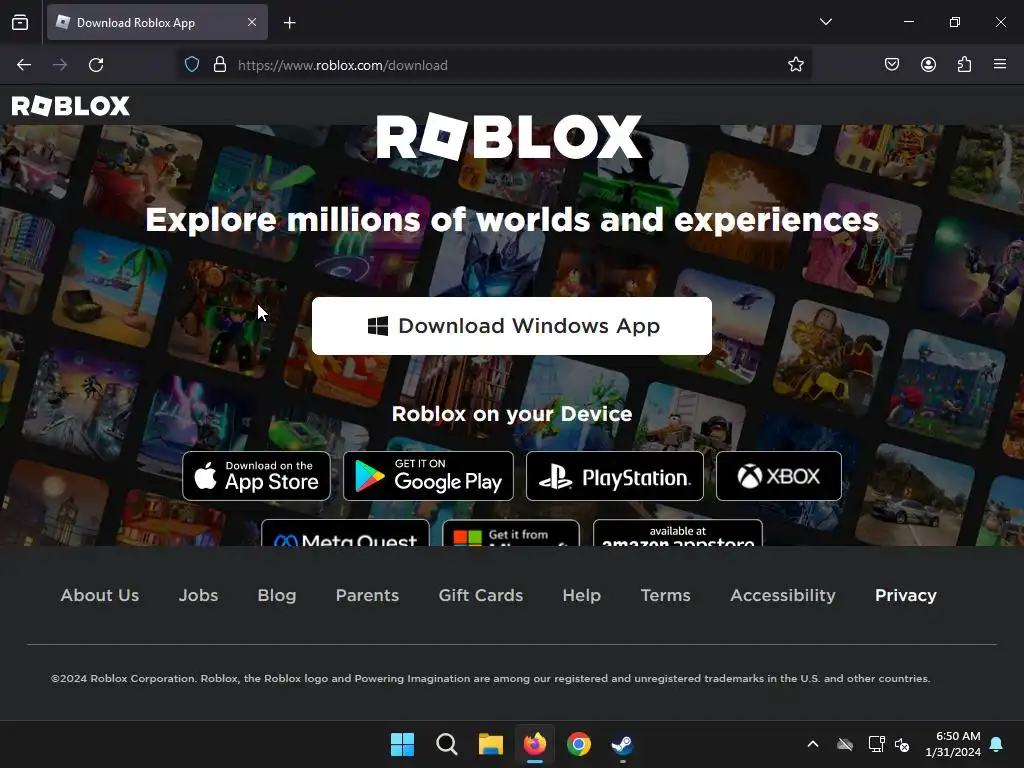Launch File Explorer from taskbar
The height and width of the screenshot is (768, 1024).
(x=490, y=744)
